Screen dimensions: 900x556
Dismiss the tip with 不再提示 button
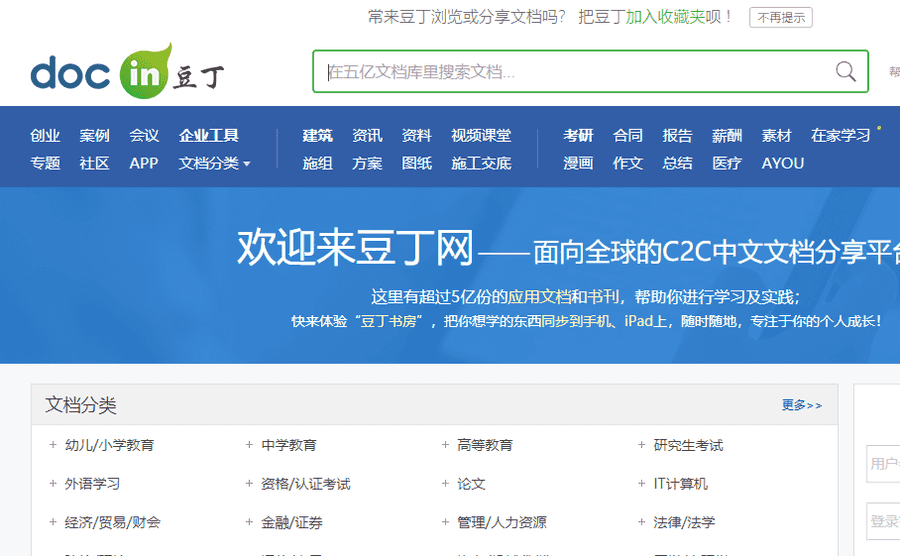point(781,17)
